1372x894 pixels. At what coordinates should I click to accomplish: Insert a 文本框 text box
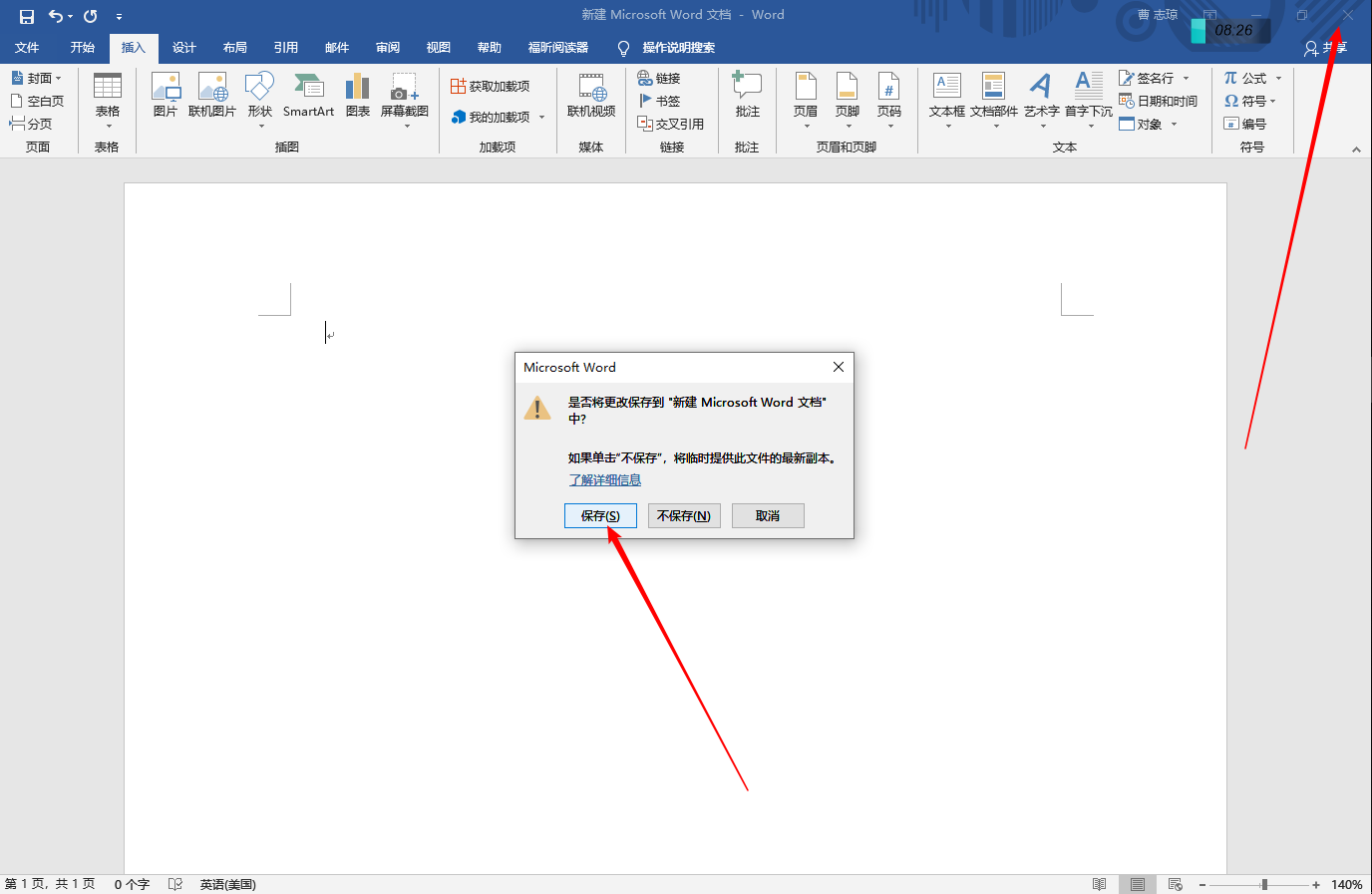(x=947, y=100)
